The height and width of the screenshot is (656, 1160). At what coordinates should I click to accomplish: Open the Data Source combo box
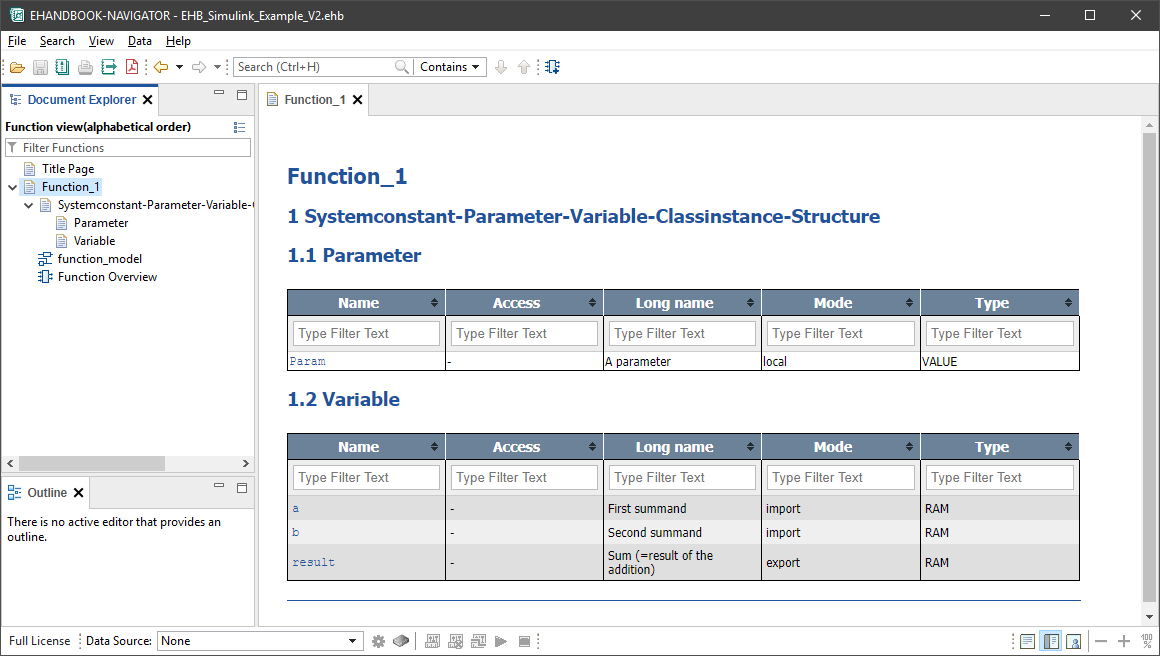260,641
